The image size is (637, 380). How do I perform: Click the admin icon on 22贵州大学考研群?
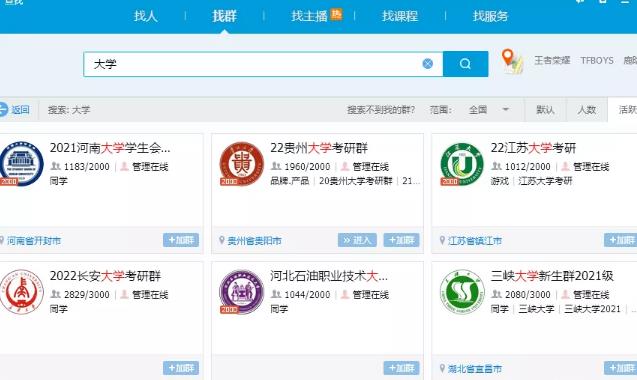click(345, 166)
